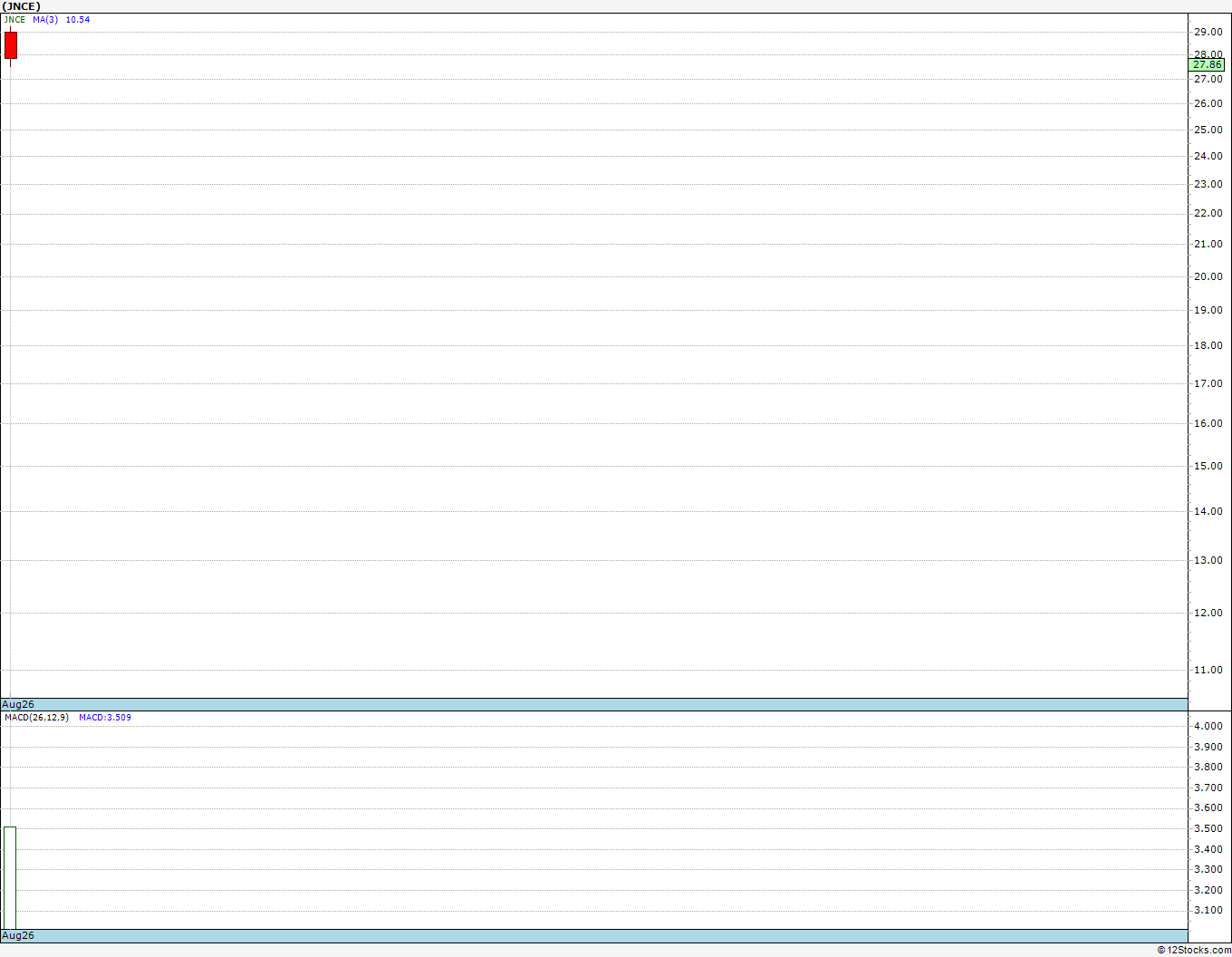The height and width of the screenshot is (957, 1232).
Task: Click the 24.00 price axis label
Action: [1208, 156]
